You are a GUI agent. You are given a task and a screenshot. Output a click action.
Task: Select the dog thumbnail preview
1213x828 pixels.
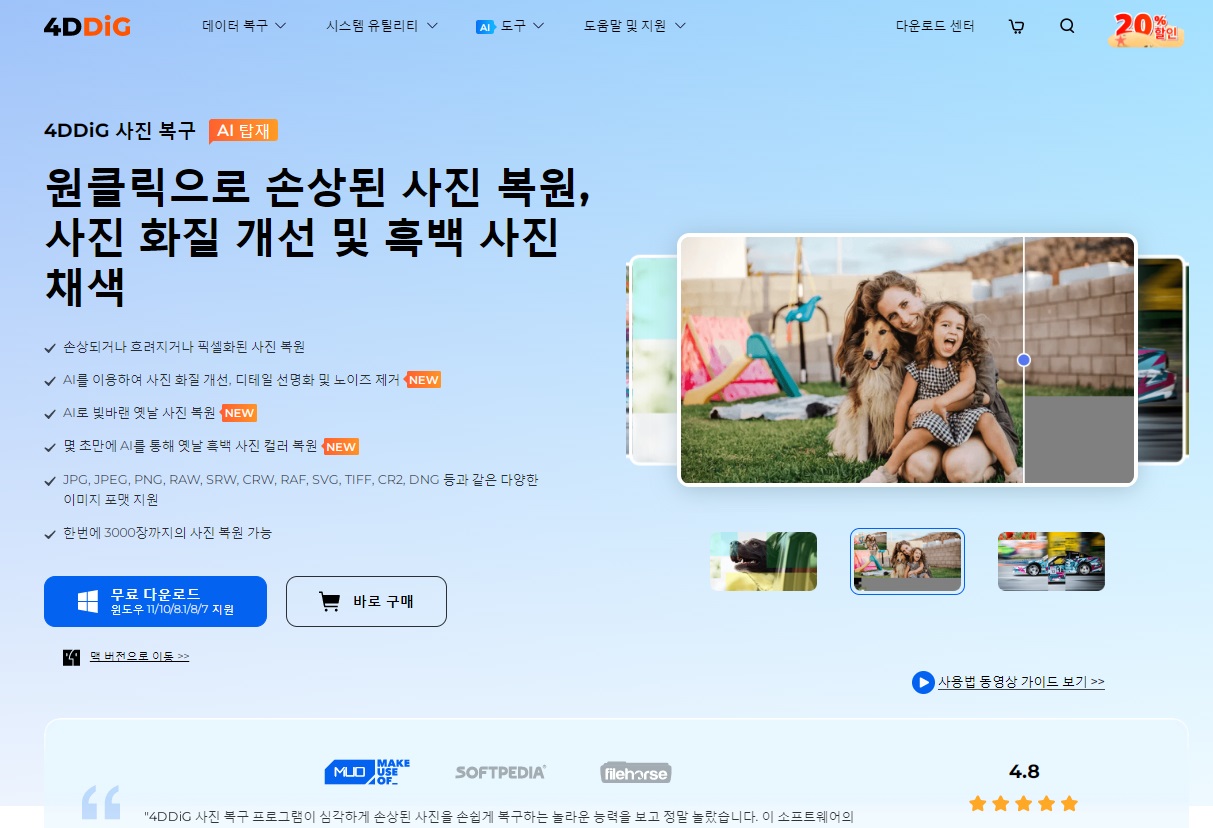click(763, 561)
